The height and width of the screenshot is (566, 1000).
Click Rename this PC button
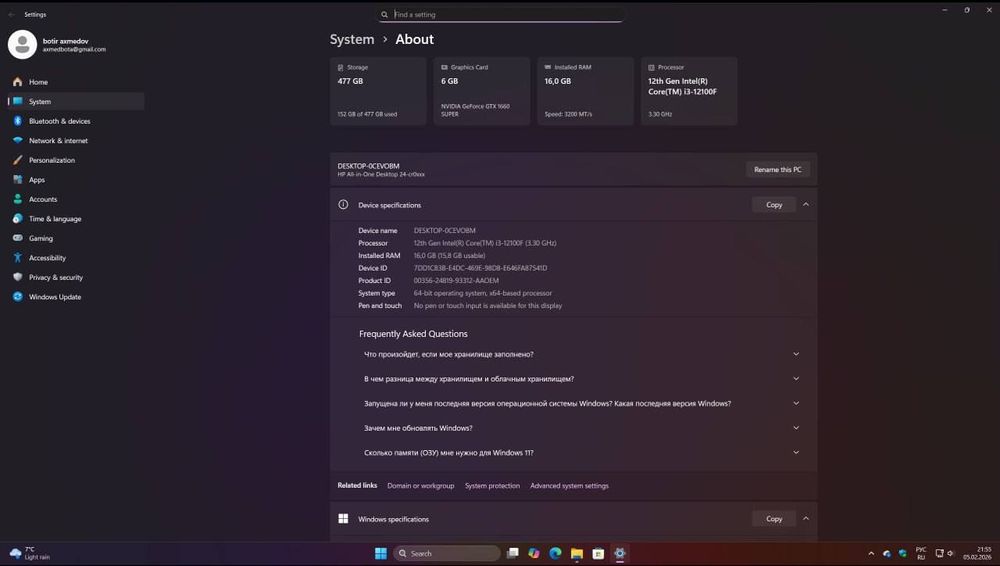[777, 170]
